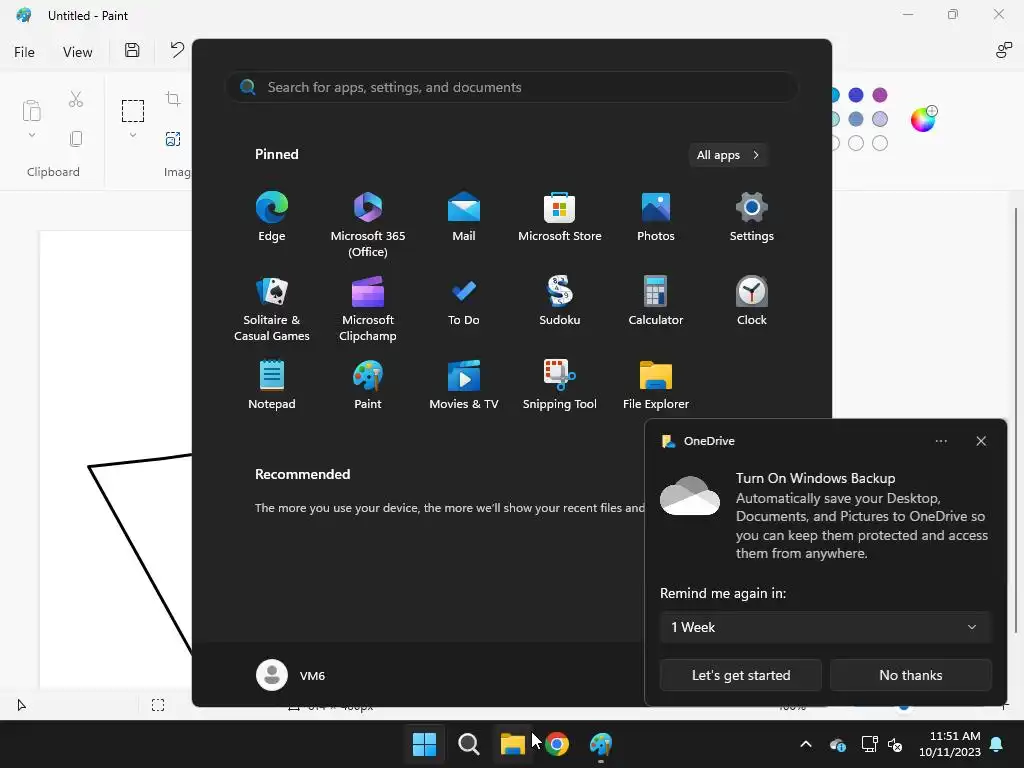Select the indigo blue color swatch
The height and width of the screenshot is (768, 1024).
coord(856,95)
